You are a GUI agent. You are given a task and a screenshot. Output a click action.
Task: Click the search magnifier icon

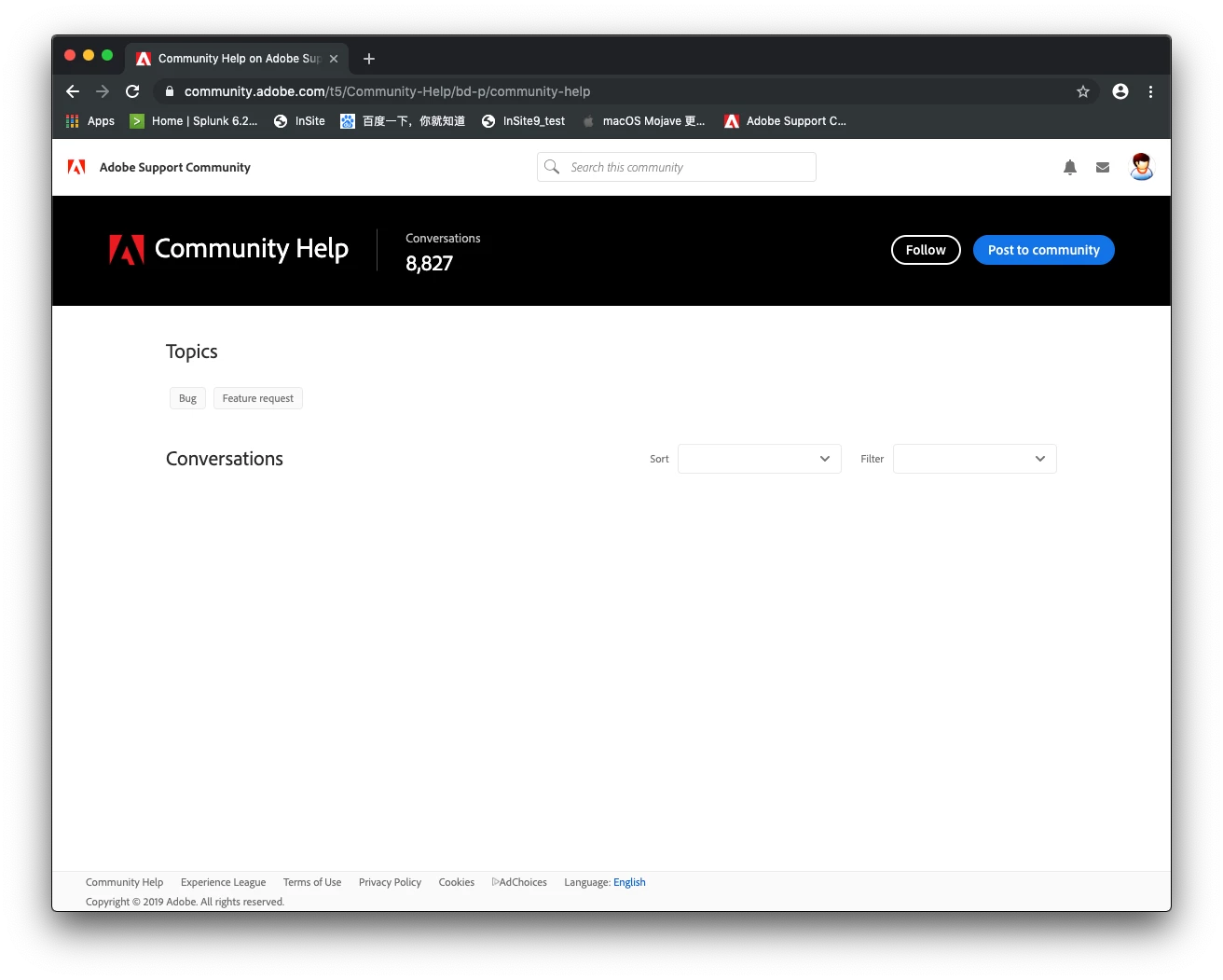(552, 167)
